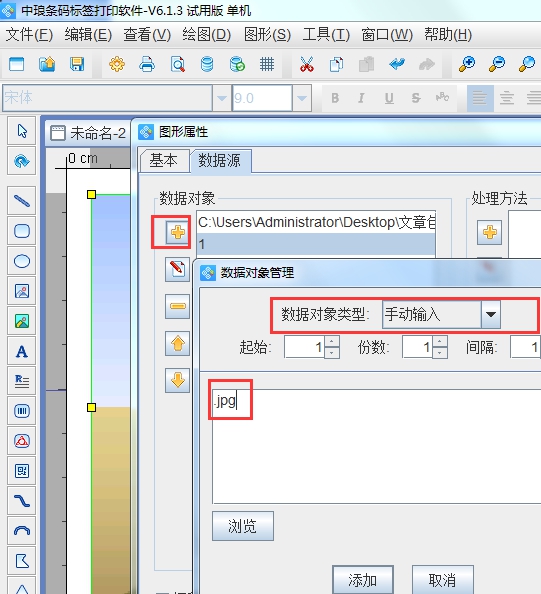This screenshot has width=541, height=594.
Task: Remove data object with minus button
Action: click(177, 306)
